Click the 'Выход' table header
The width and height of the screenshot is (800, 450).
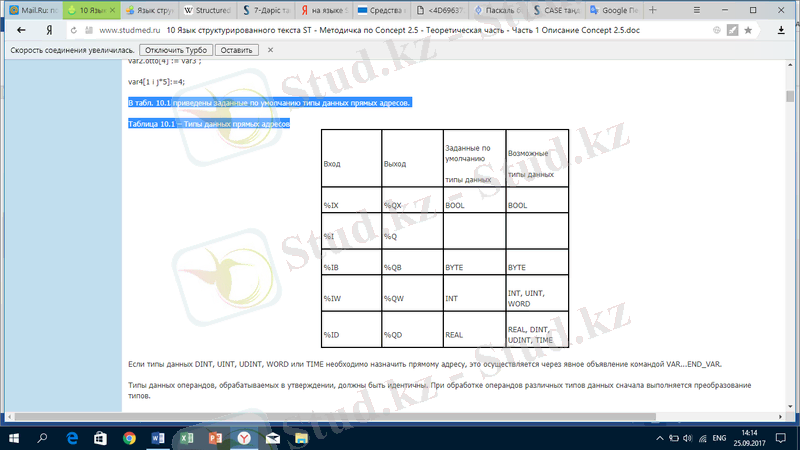pos(412,158)
